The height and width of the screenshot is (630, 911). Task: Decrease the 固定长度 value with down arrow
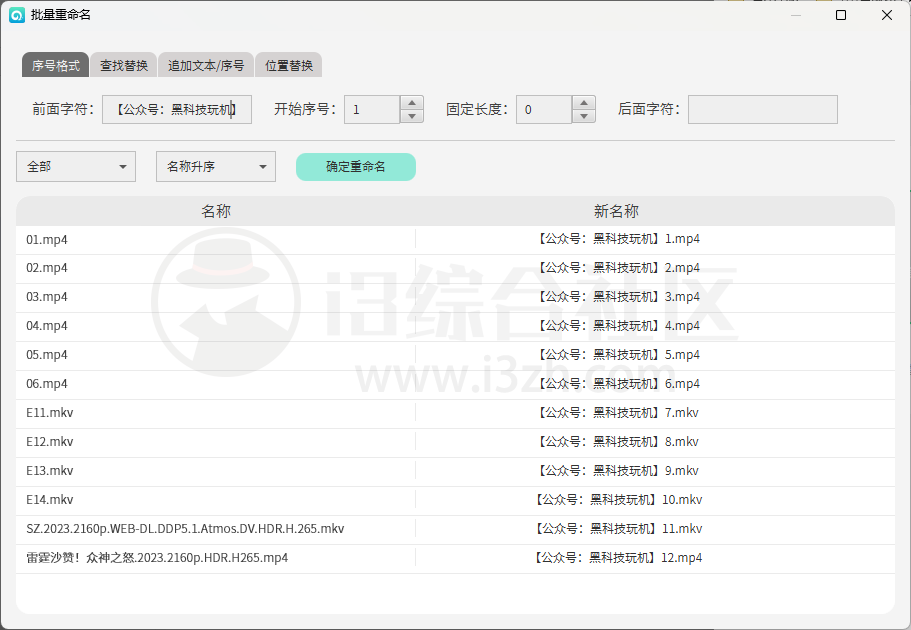(584, 116)
